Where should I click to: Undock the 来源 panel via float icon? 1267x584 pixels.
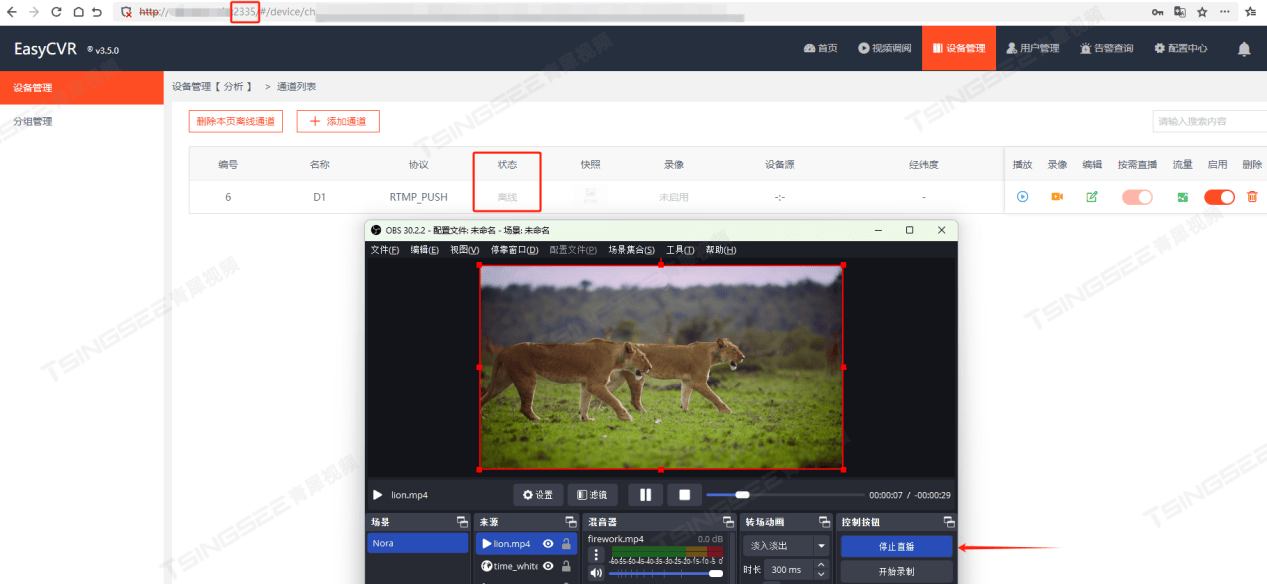tap(570, 522)
